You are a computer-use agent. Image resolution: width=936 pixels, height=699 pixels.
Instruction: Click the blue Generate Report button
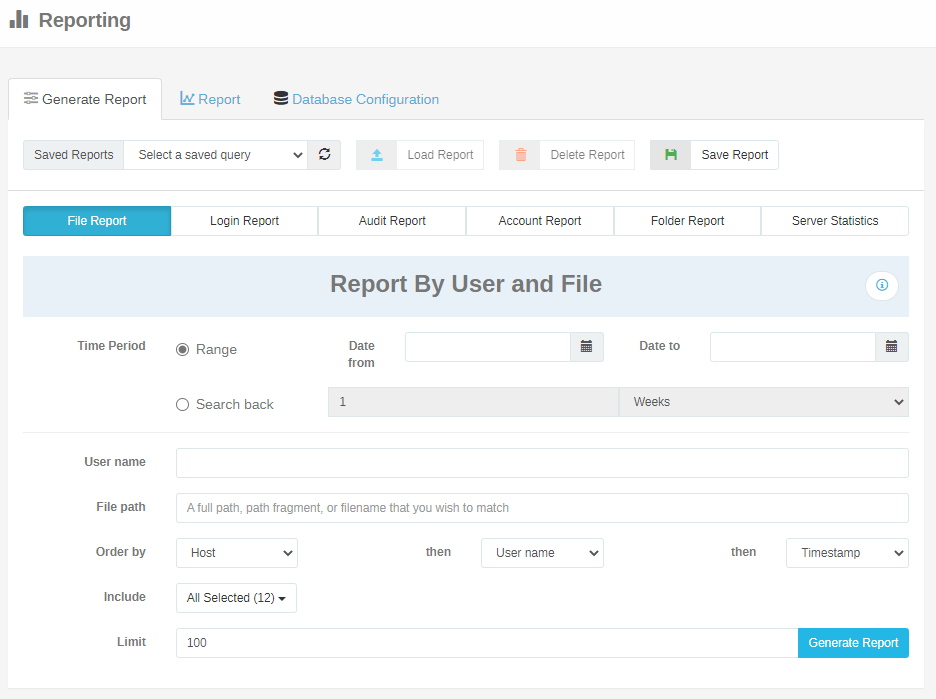point(853,643)
